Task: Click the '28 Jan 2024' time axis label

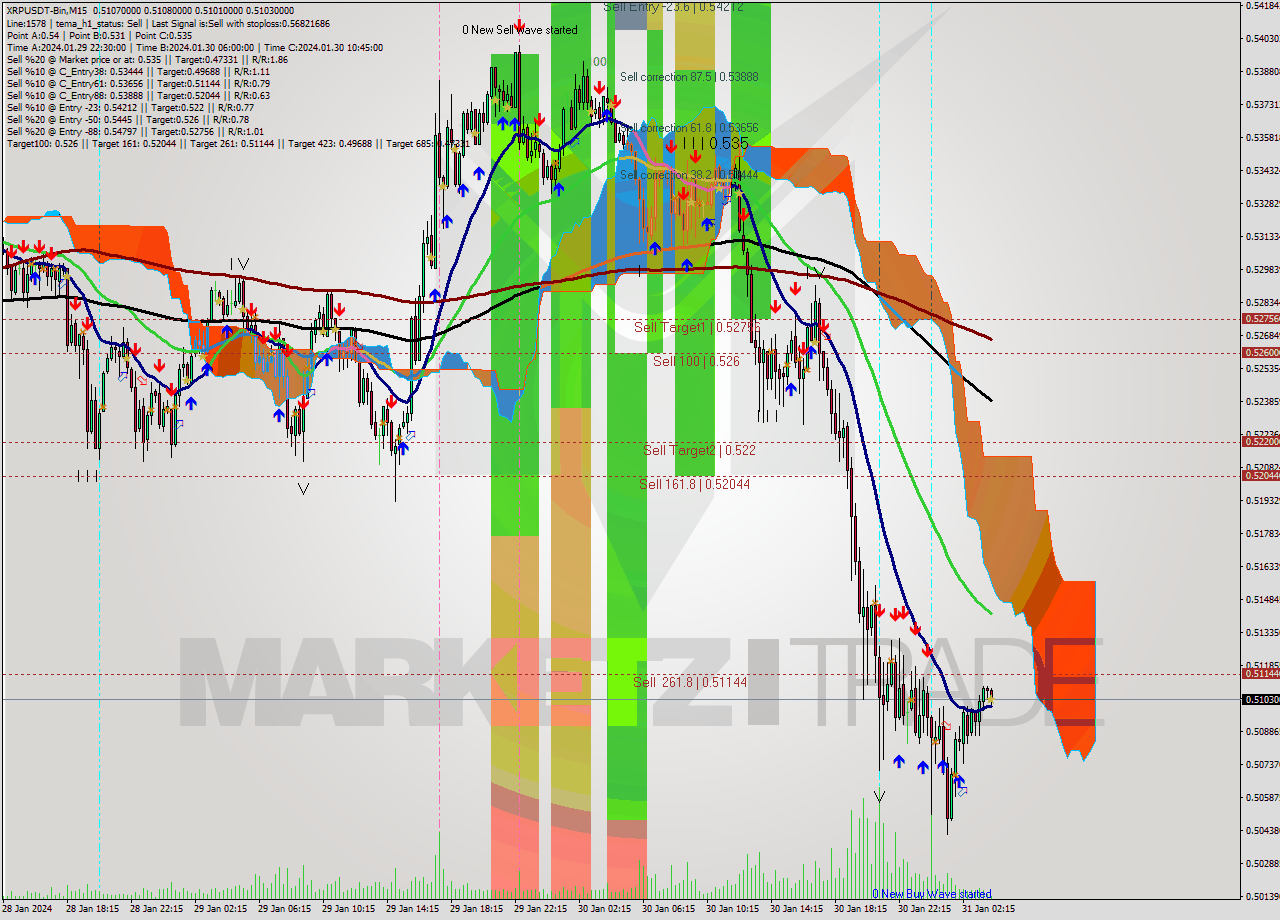Action: tap(28, 910)
